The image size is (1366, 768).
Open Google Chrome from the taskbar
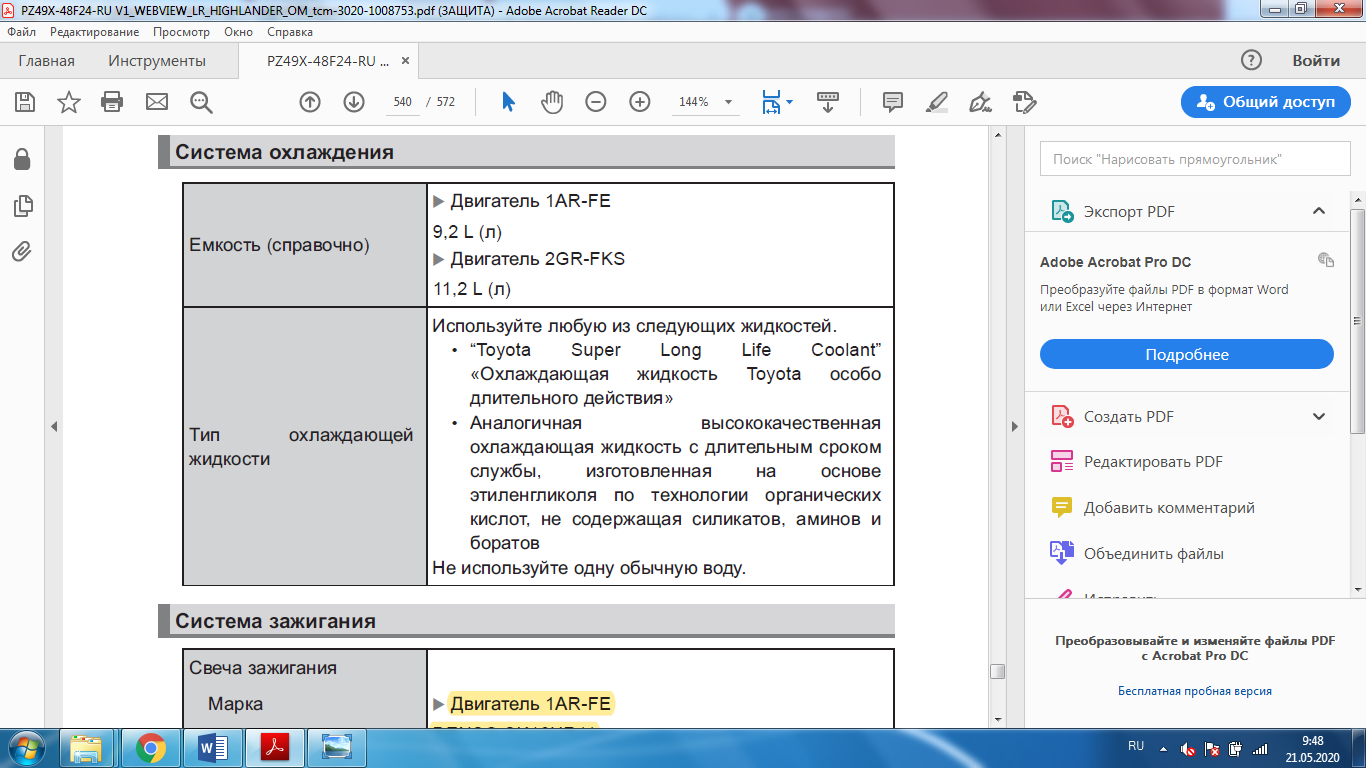click(x=151, y=748)
